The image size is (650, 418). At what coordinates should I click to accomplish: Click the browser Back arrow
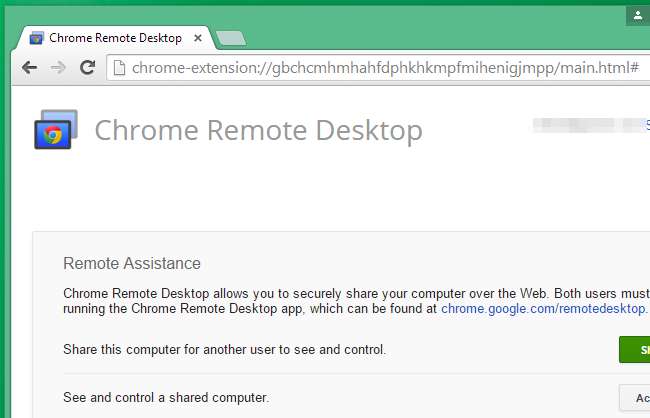pyautogui.click(x=30, y=69)
